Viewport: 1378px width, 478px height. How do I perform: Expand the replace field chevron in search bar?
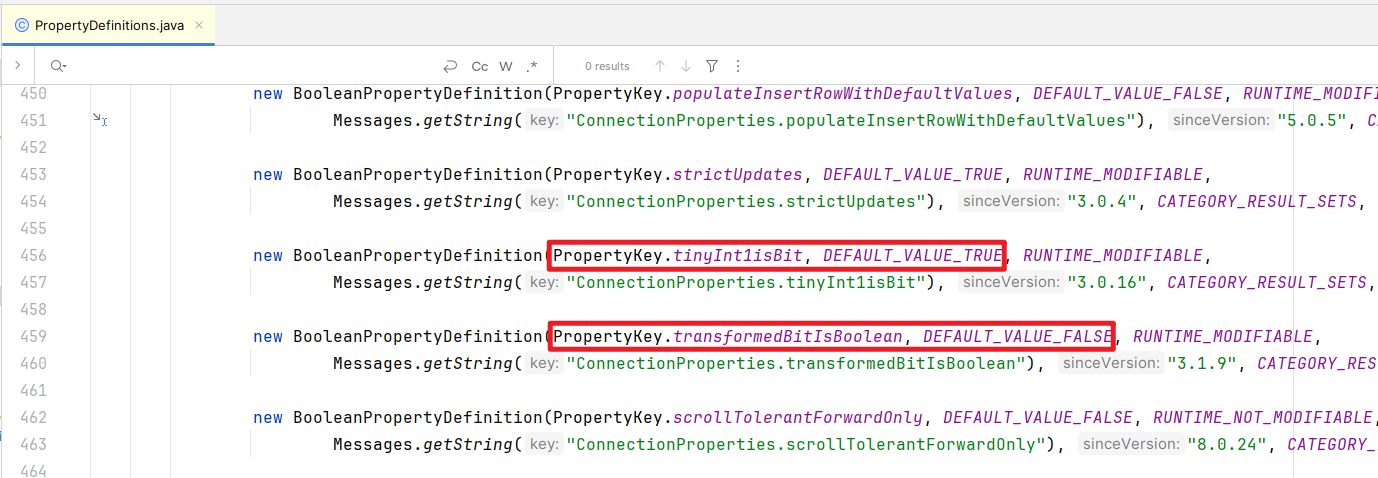tap(18, 66)
